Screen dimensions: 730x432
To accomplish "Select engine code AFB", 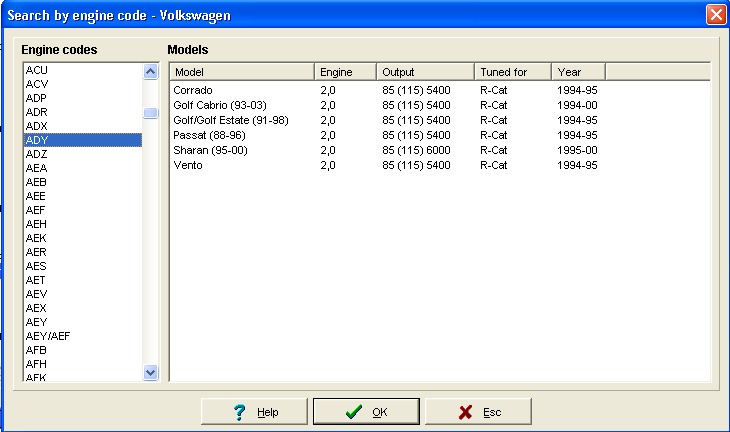I will (83, 350).
